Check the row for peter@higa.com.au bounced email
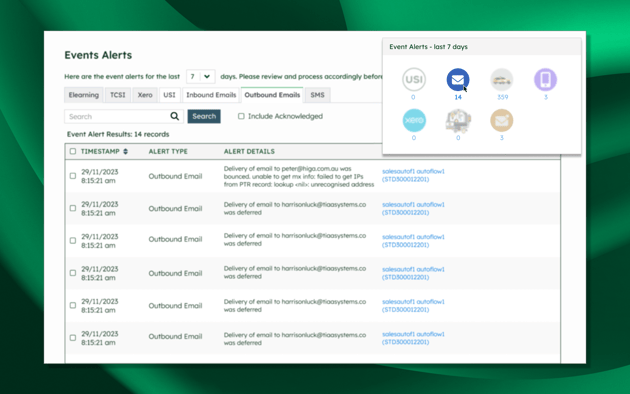This screenshot has height=394, width=630. [x=73, y=176]
